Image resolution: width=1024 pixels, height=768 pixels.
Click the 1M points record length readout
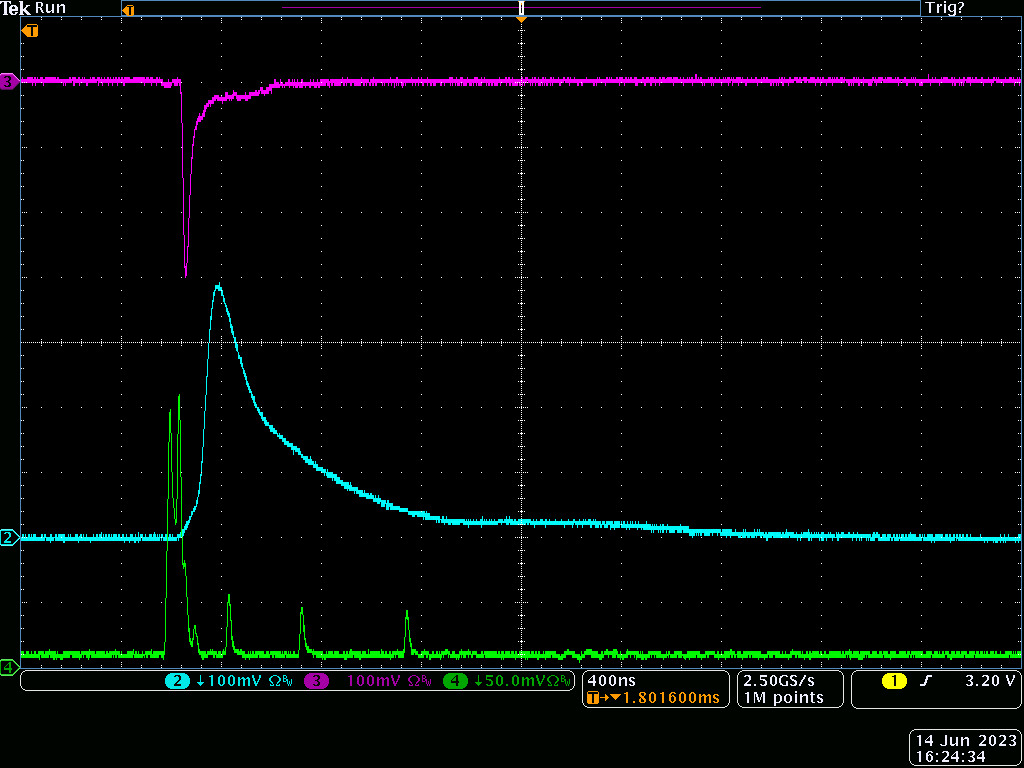pos(783,698)
